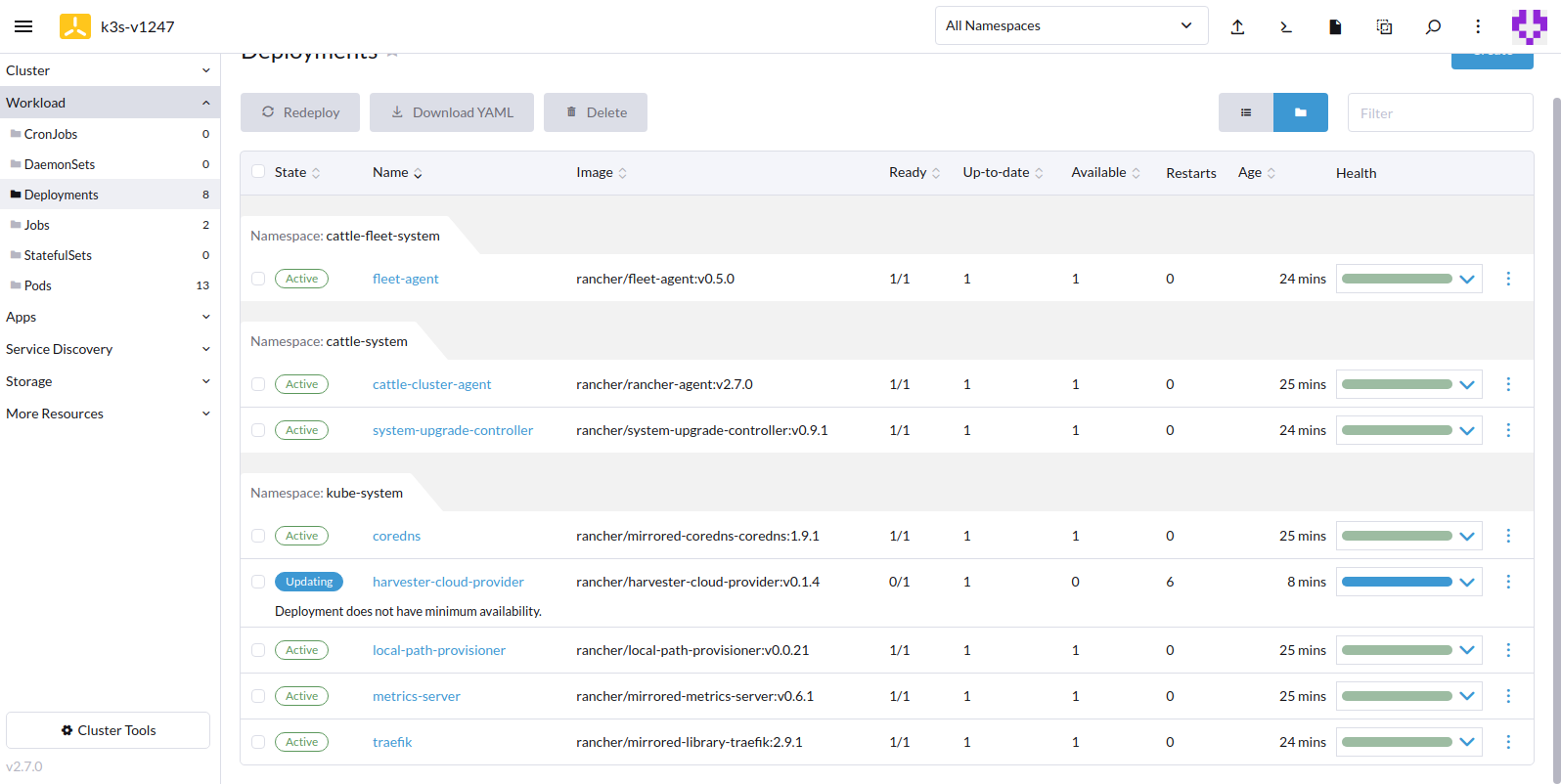Click the Delete button
This screenshot has height=784, width=1561.
[x=596, y=112]
